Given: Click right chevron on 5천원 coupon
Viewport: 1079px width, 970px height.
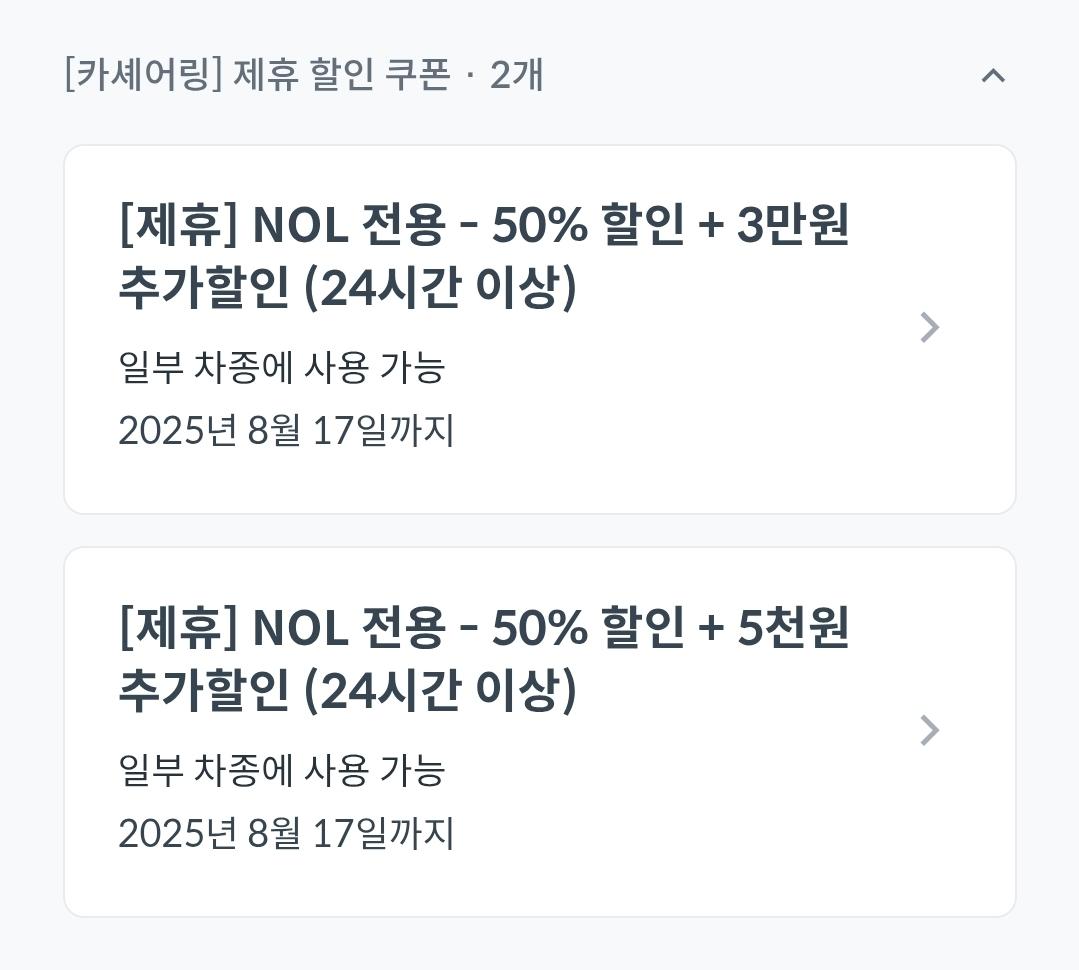Looking at the screenshot, I should (x=929, y=730).
